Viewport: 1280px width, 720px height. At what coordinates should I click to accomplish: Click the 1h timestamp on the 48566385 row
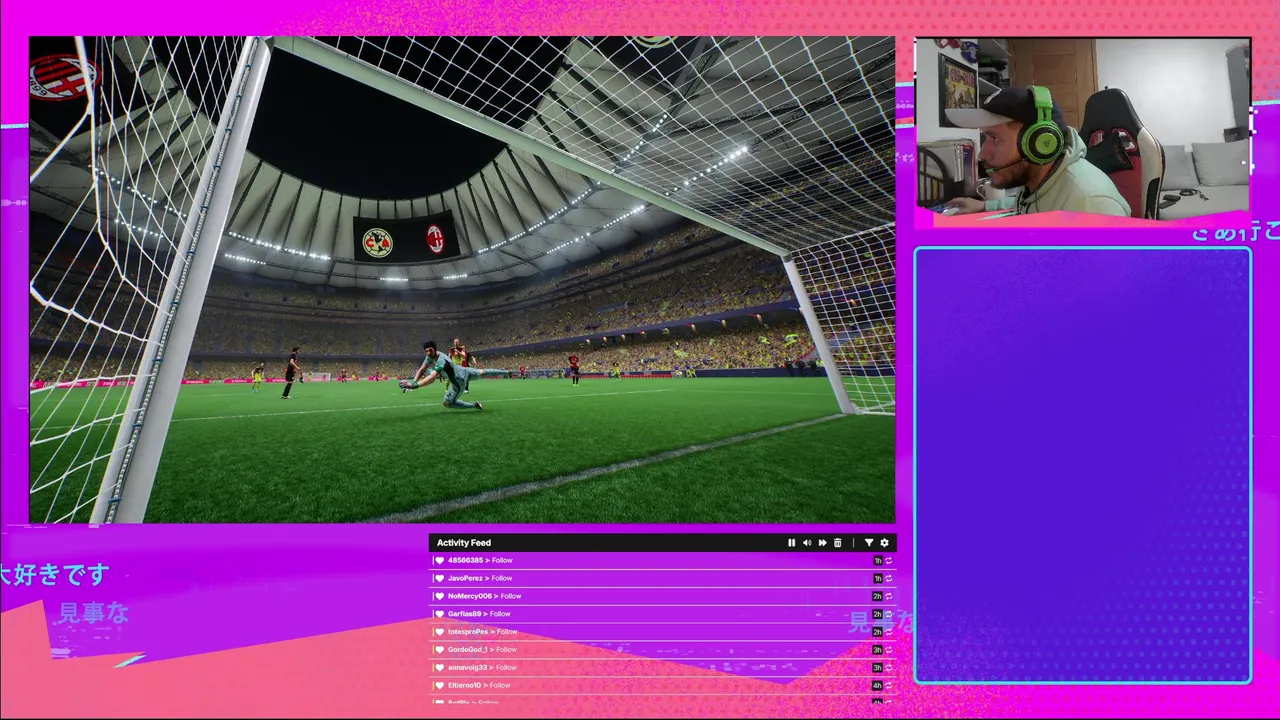(878, 561)
